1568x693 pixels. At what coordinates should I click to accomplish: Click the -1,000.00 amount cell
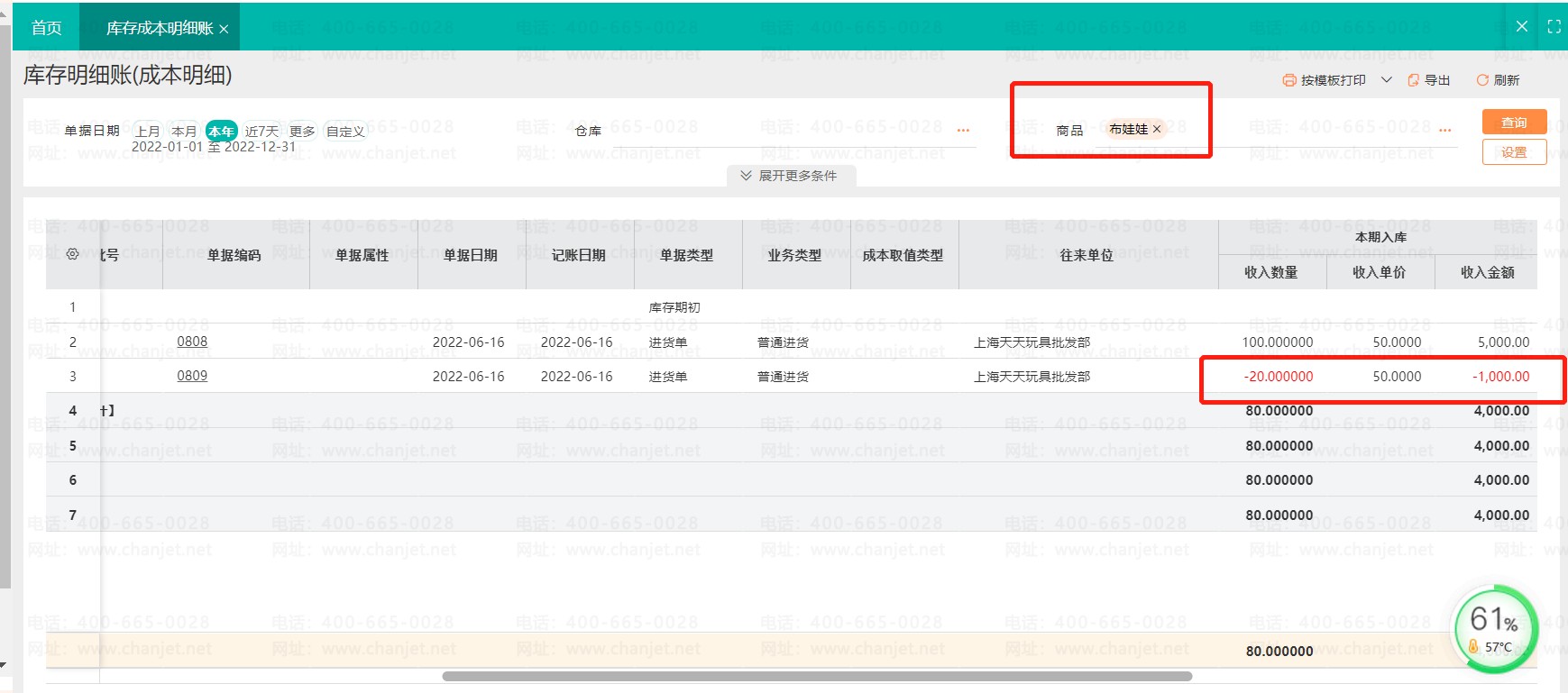click(x=1501, y=377)
